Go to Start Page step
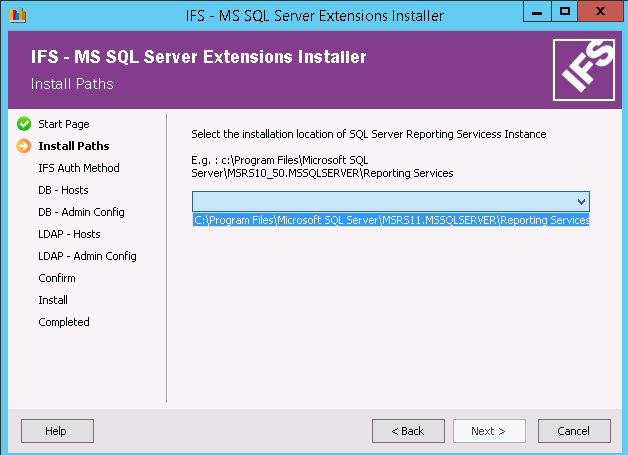Screen dimensions: 628x455 coord(64,124)
